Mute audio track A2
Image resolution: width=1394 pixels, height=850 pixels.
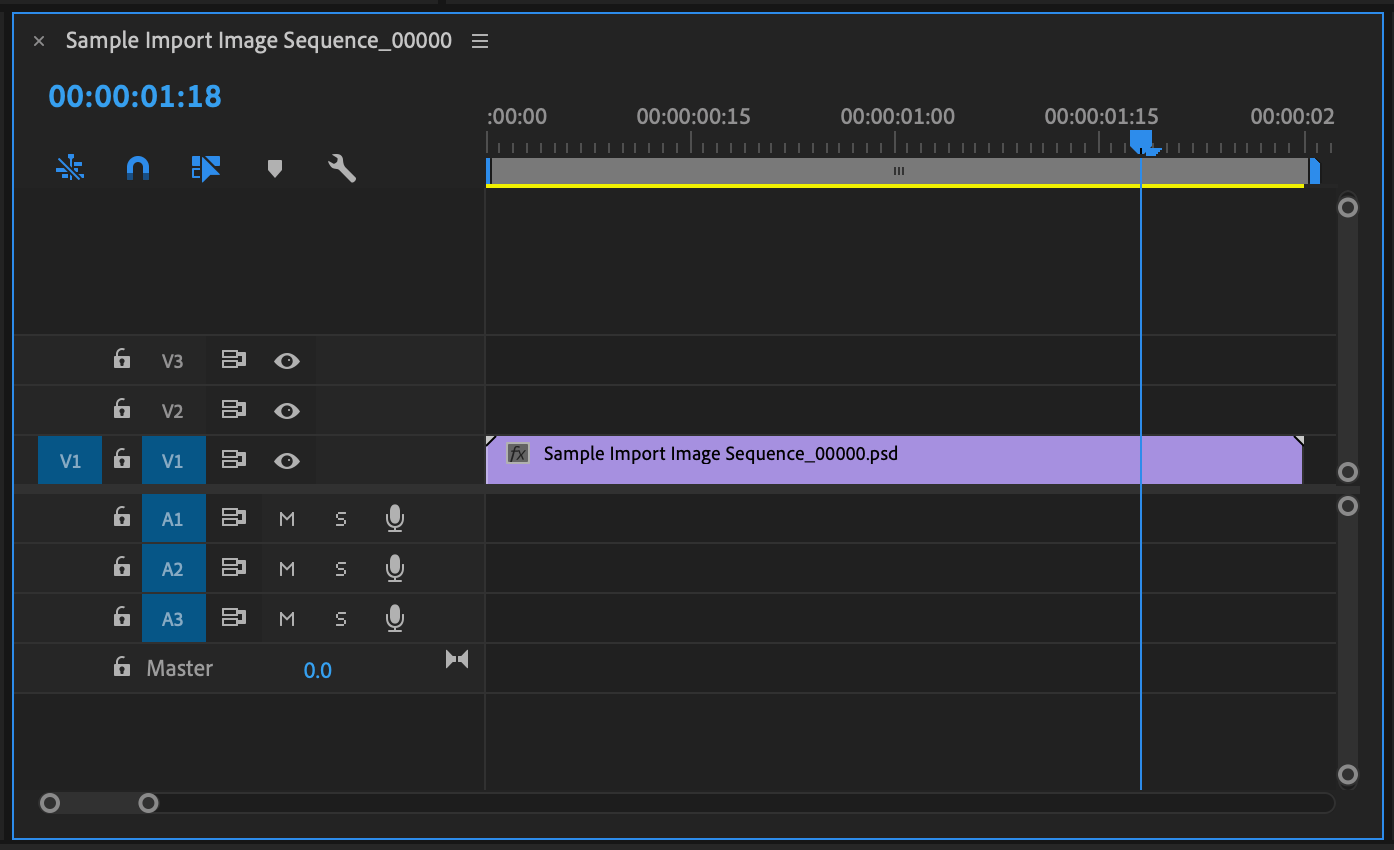point(286,568)
